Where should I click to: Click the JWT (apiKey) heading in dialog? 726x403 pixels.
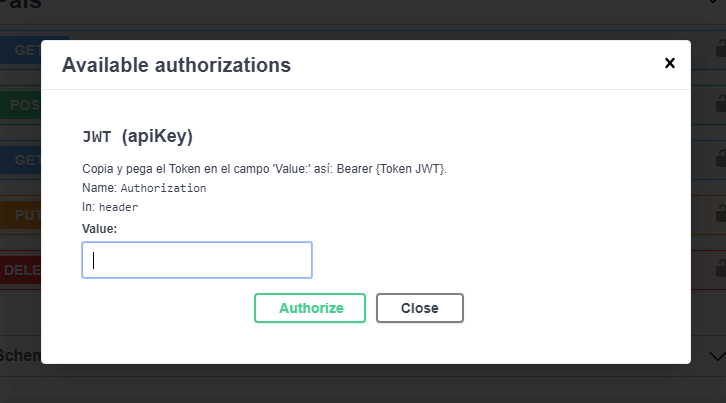click(x=138, y=136)
